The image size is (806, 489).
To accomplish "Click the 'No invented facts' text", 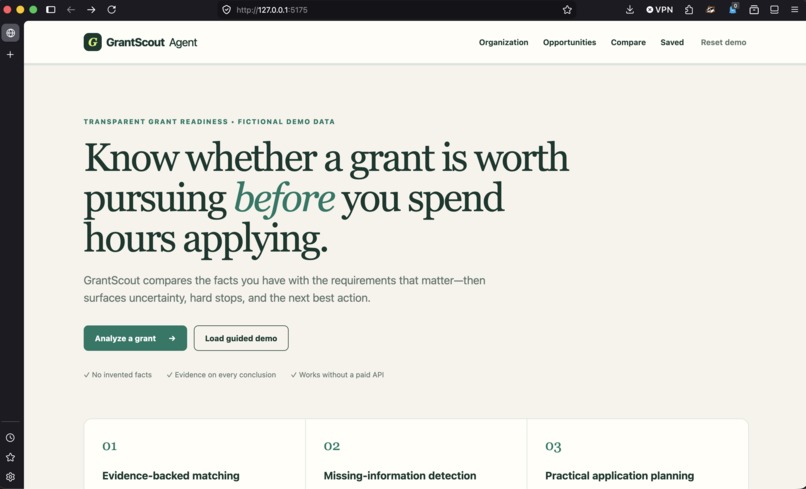I will [x=121, y=375].
